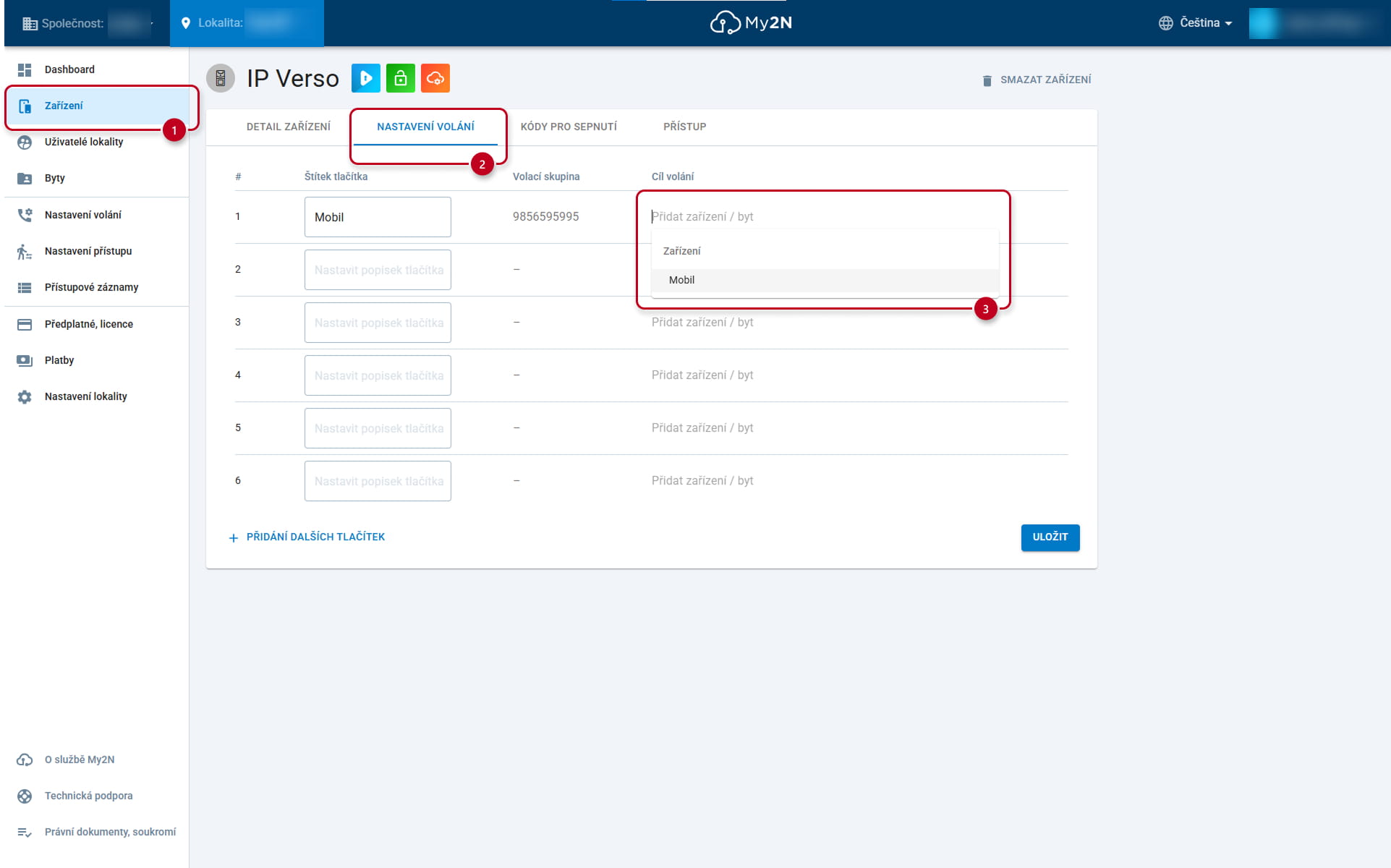Screen dimensions: 1391x868
Task: Click the Uložit save button
Action: point(1050,537)
